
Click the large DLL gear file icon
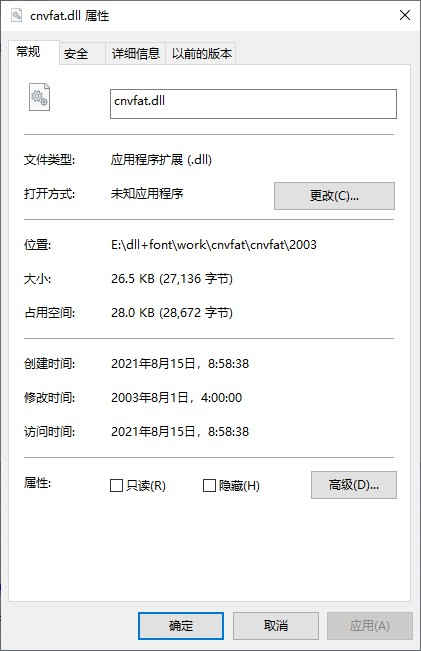pyautogui.click(x=39, y=97)
